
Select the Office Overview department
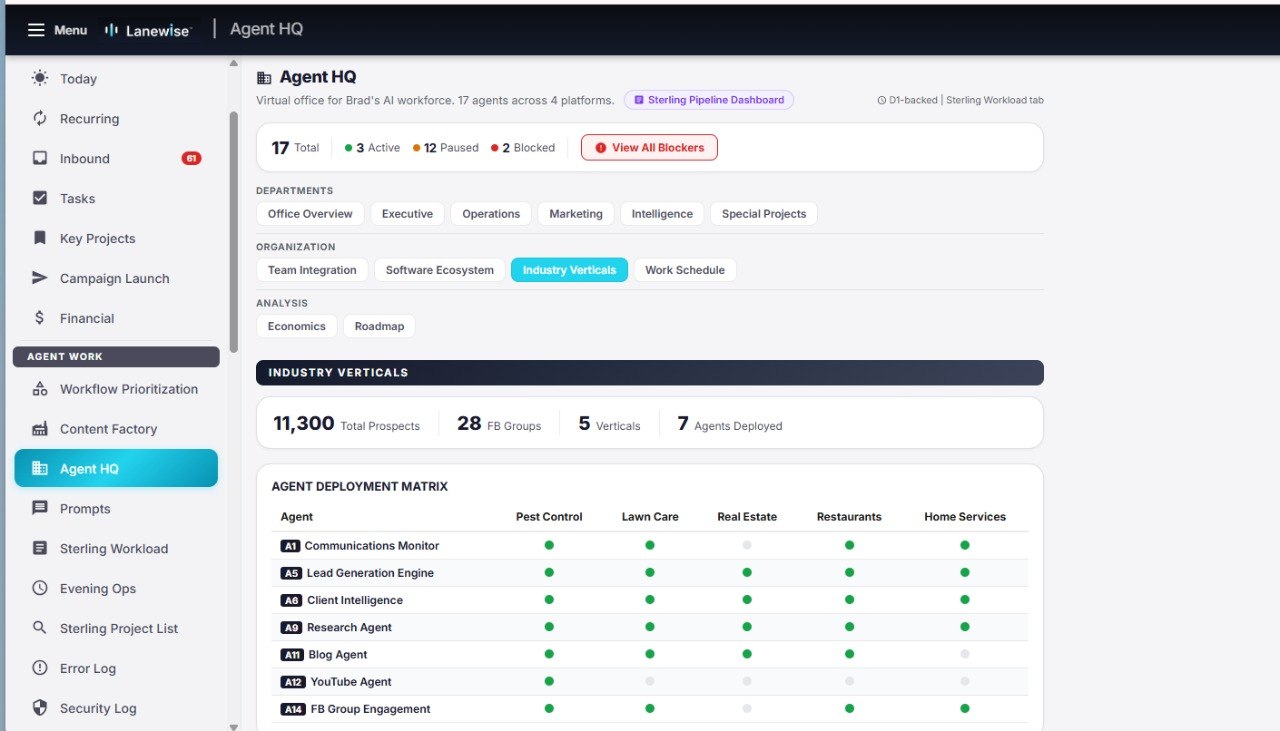click(x=310, y=214)
